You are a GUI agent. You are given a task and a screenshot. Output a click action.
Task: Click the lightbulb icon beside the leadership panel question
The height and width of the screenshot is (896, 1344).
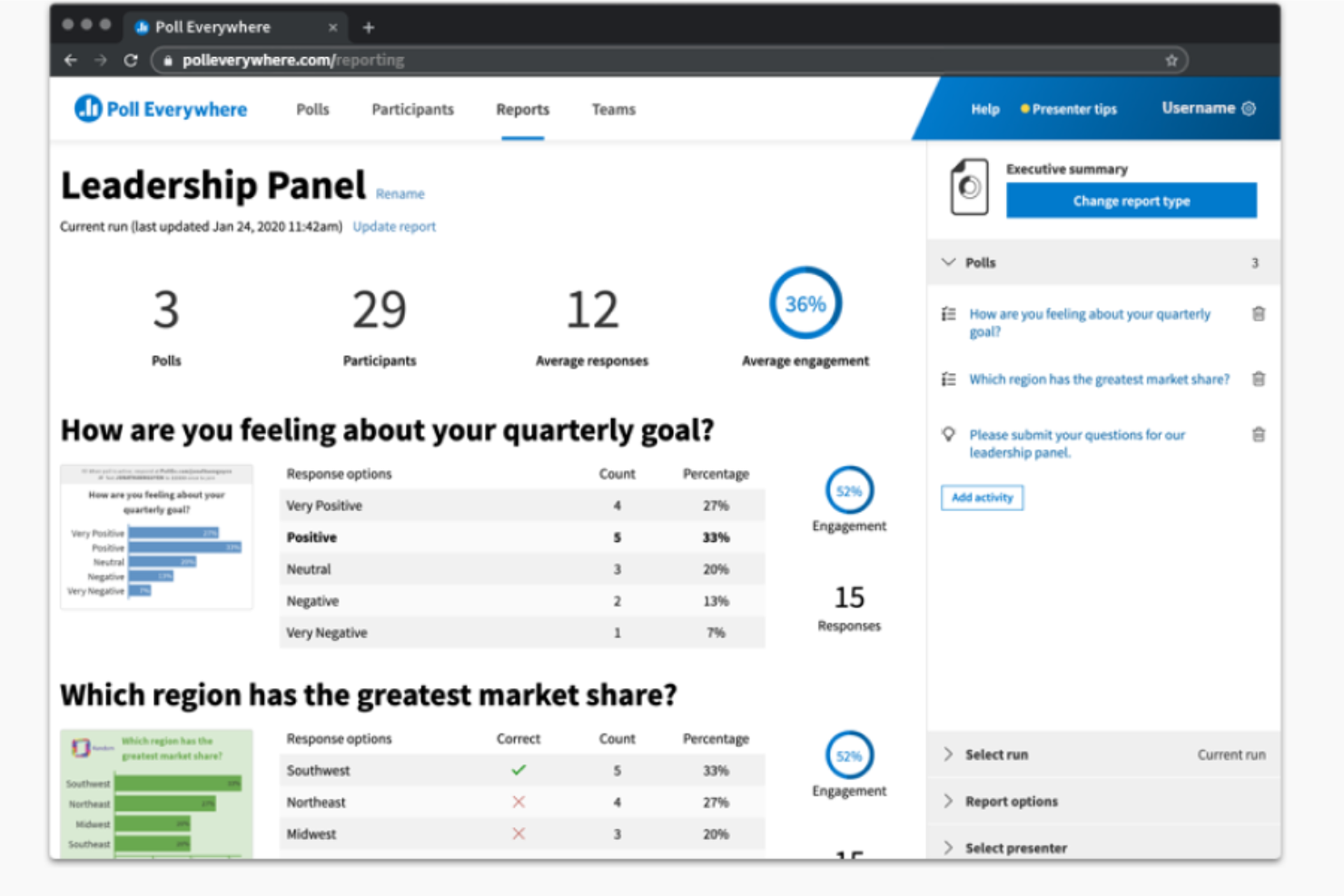click(x=947, y=435)
